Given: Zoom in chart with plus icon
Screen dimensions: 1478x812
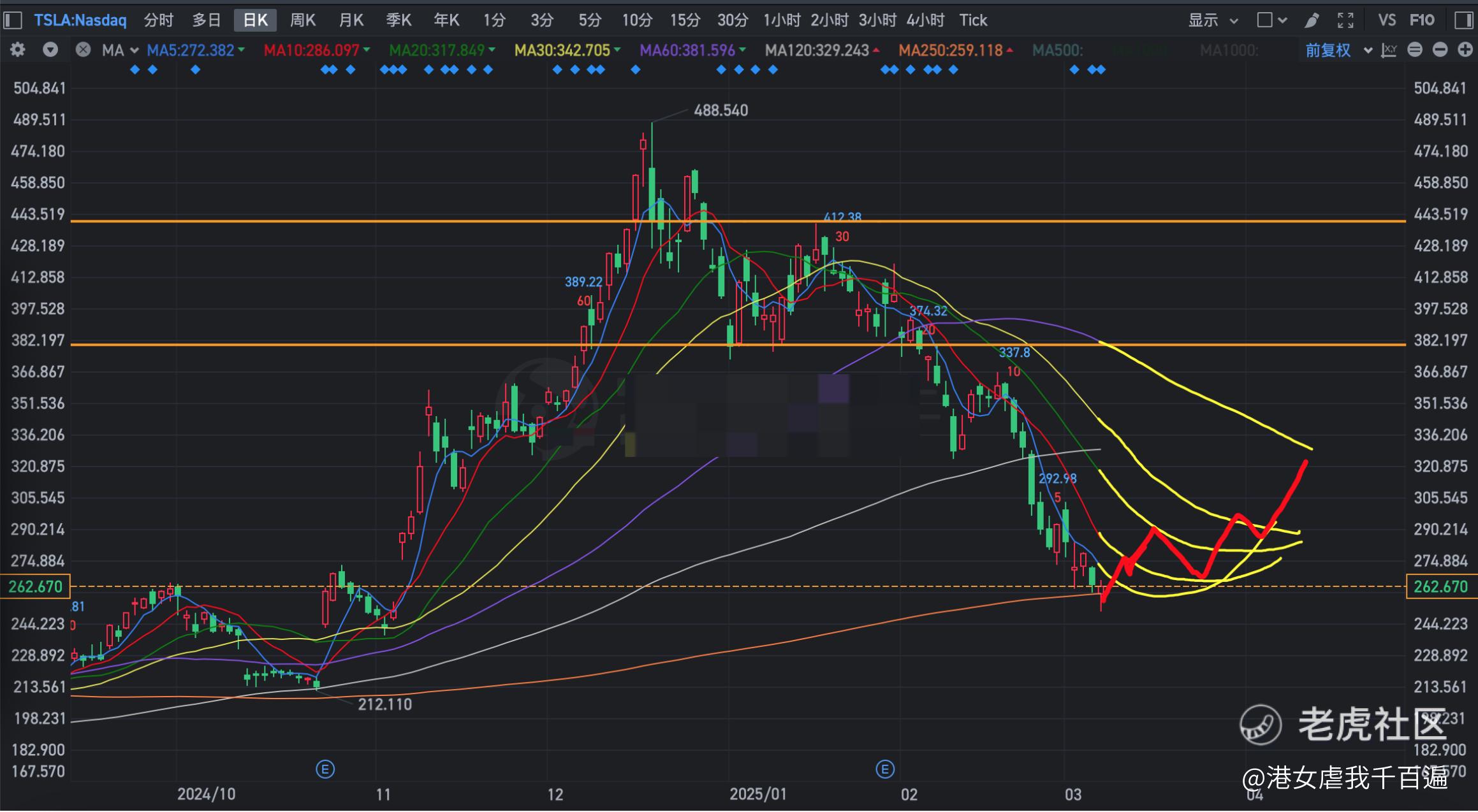Looking at the screenshot, I should tap(1465, 50).
